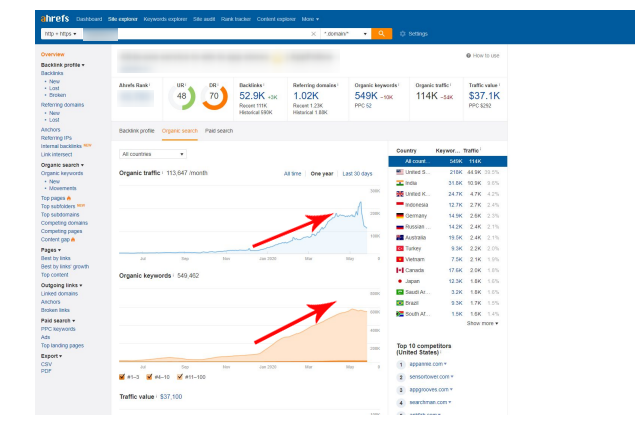This screenshot has width=635, height=442.
Task: Click the India flag icon
Action: (x=400, y=183)
